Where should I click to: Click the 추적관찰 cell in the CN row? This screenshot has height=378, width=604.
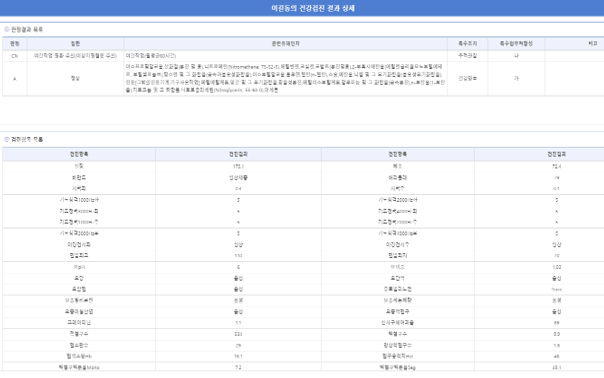(x=467, y=56)
